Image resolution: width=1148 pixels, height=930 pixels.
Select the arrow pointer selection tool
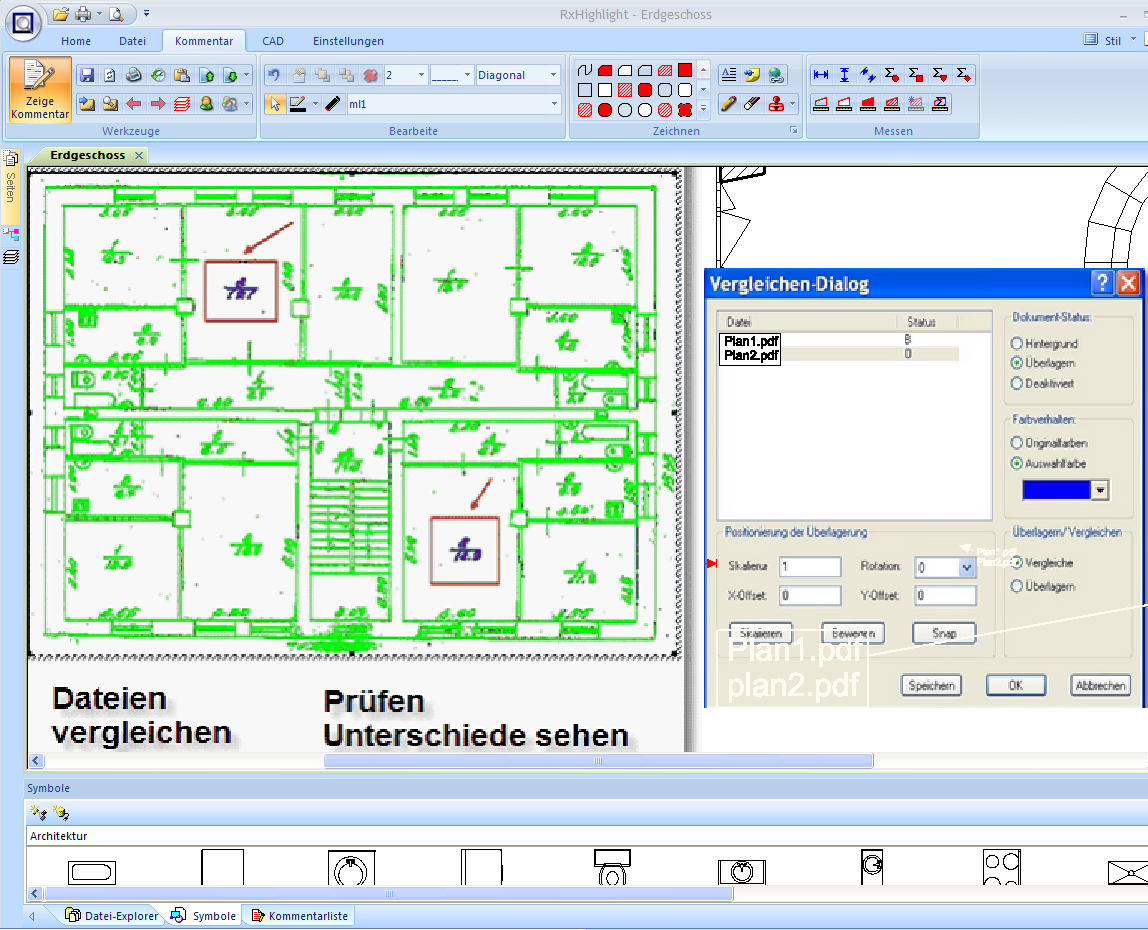tap(275, 104)
